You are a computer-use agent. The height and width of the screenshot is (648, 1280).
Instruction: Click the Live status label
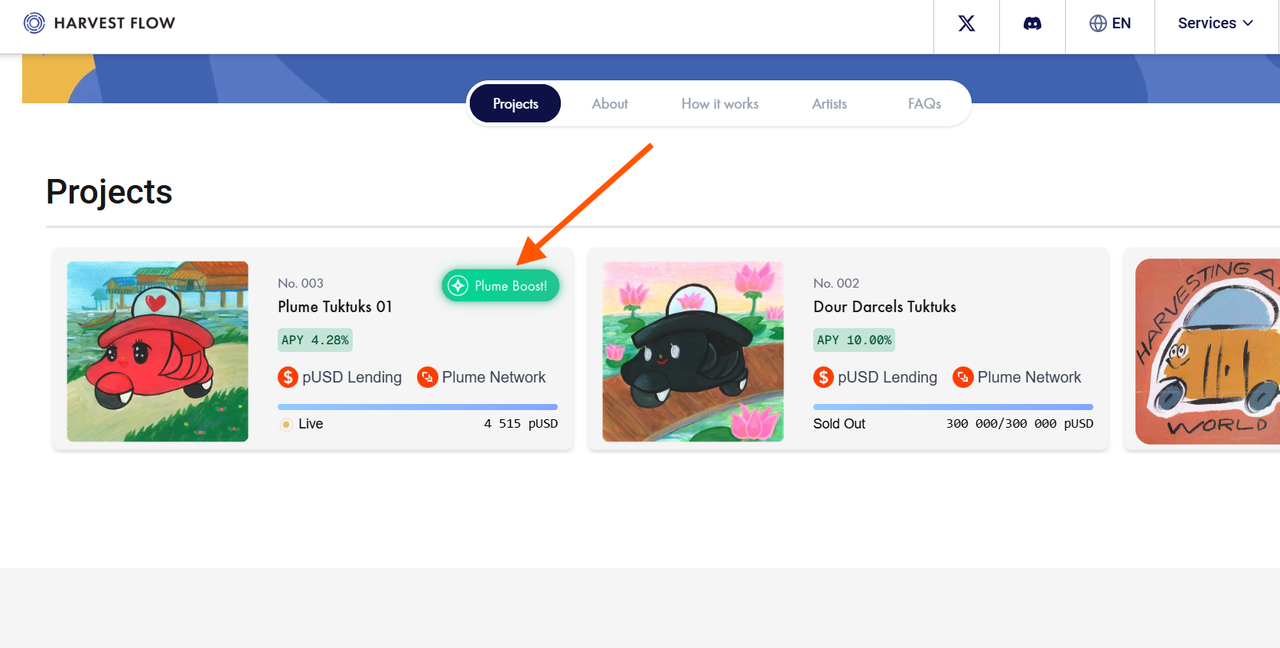coord(311,424)
